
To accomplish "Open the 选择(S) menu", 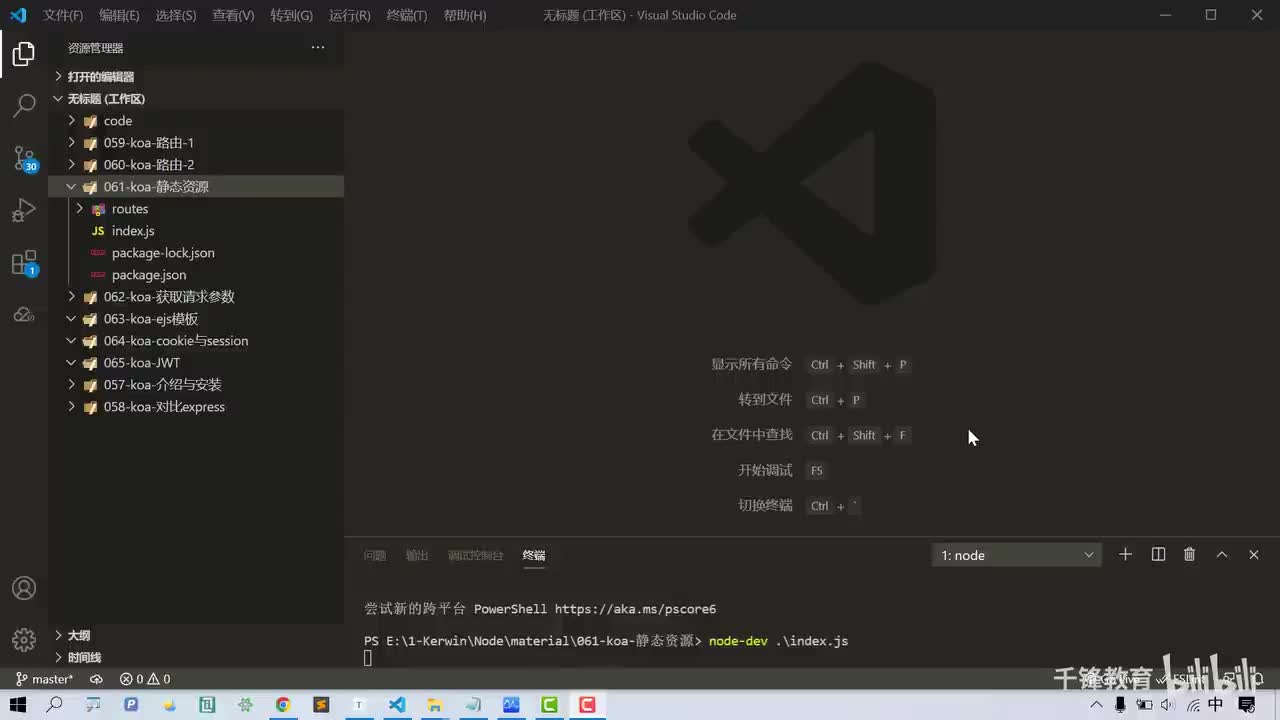I will pyautogui.click(x=176, y=15).
